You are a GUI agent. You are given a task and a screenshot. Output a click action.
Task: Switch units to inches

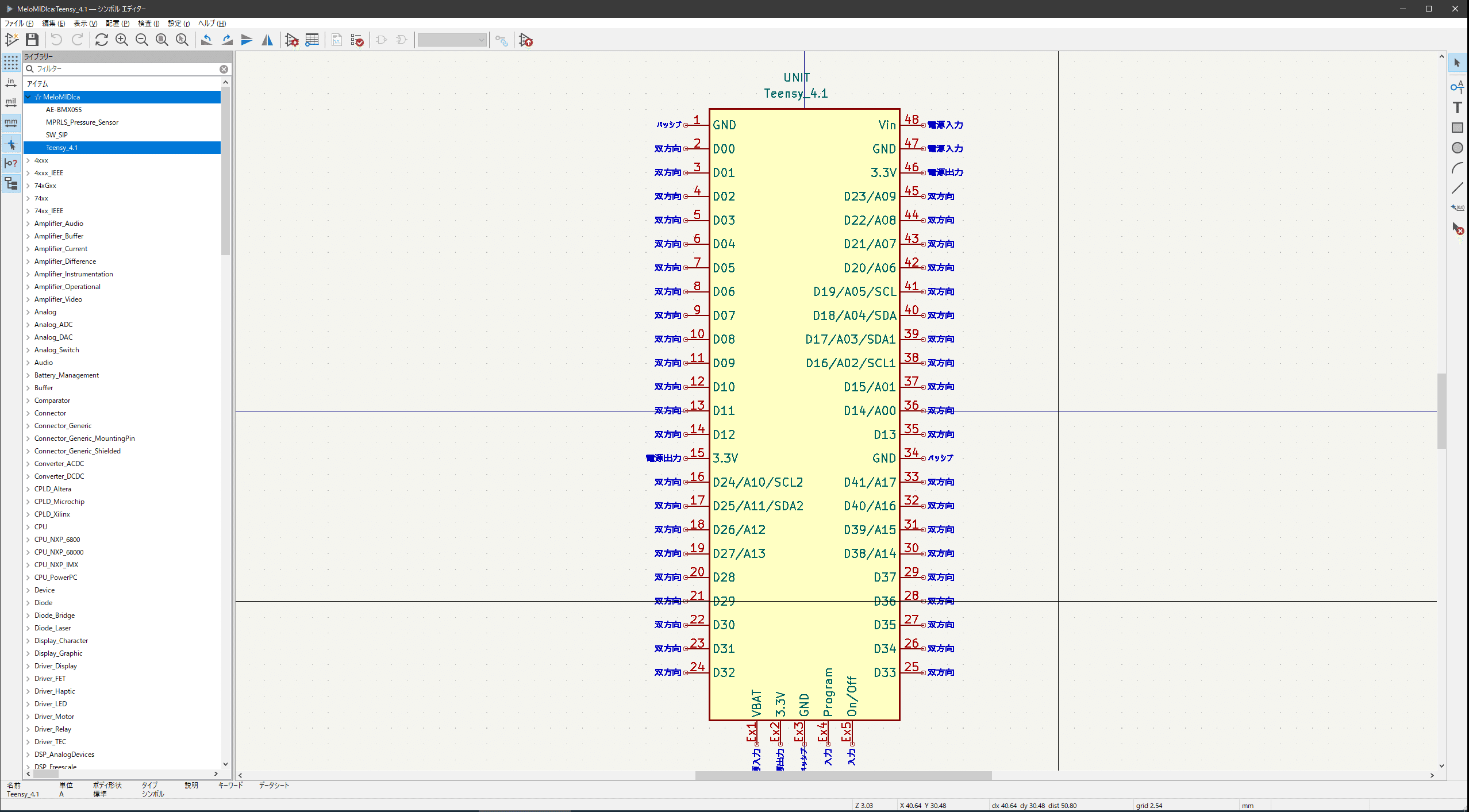pyautogui.click(x=11, y=83)
